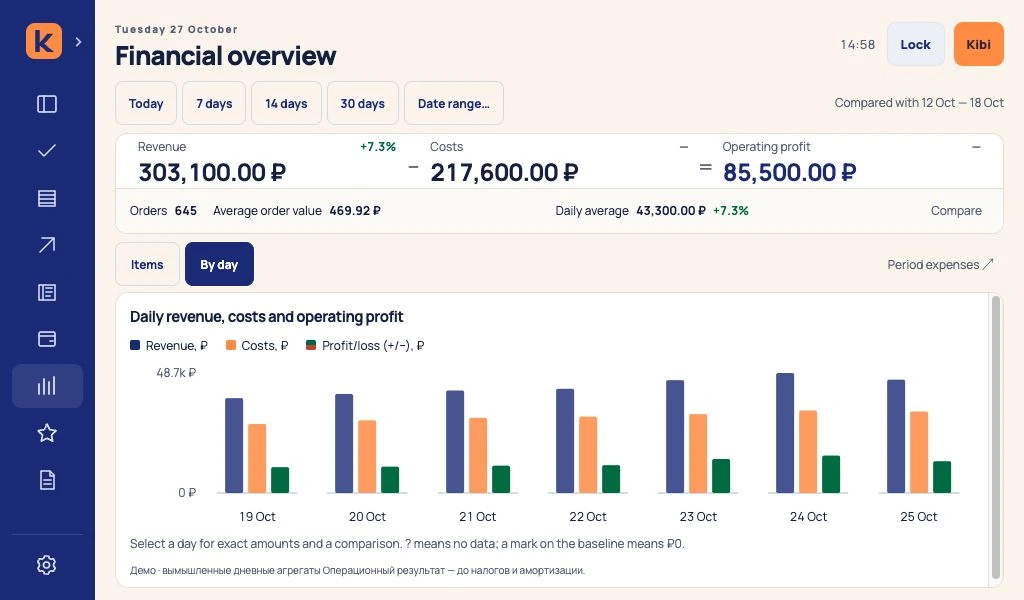Click the Costs legend color swatch
This screenshot has width=1024, height=600.
tap(231, 345)
